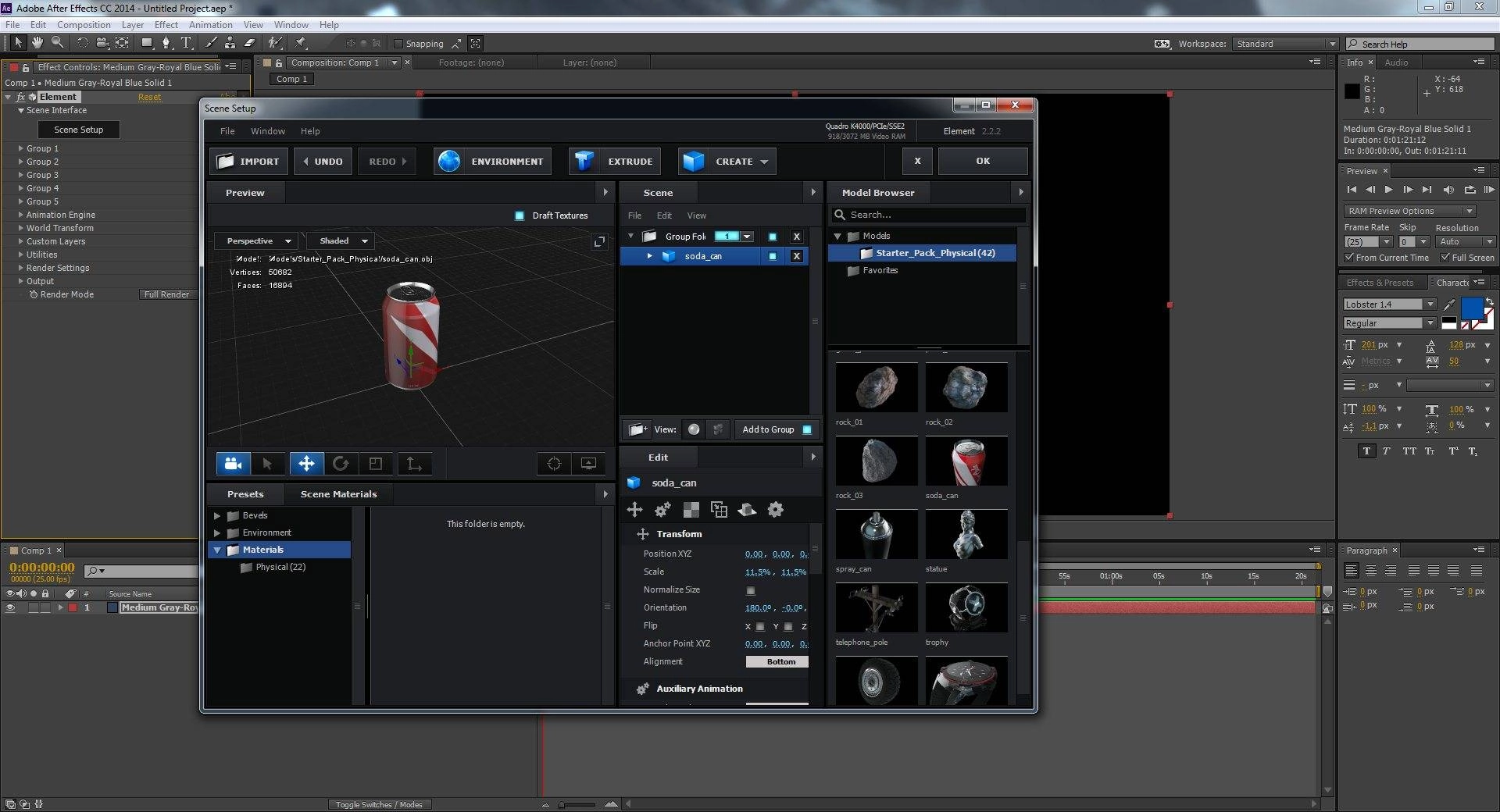This screenshot has width=1500, height=812.
Task: Open the Lobster 1.4 font family dropdown
Action: tap(1389, 304)
